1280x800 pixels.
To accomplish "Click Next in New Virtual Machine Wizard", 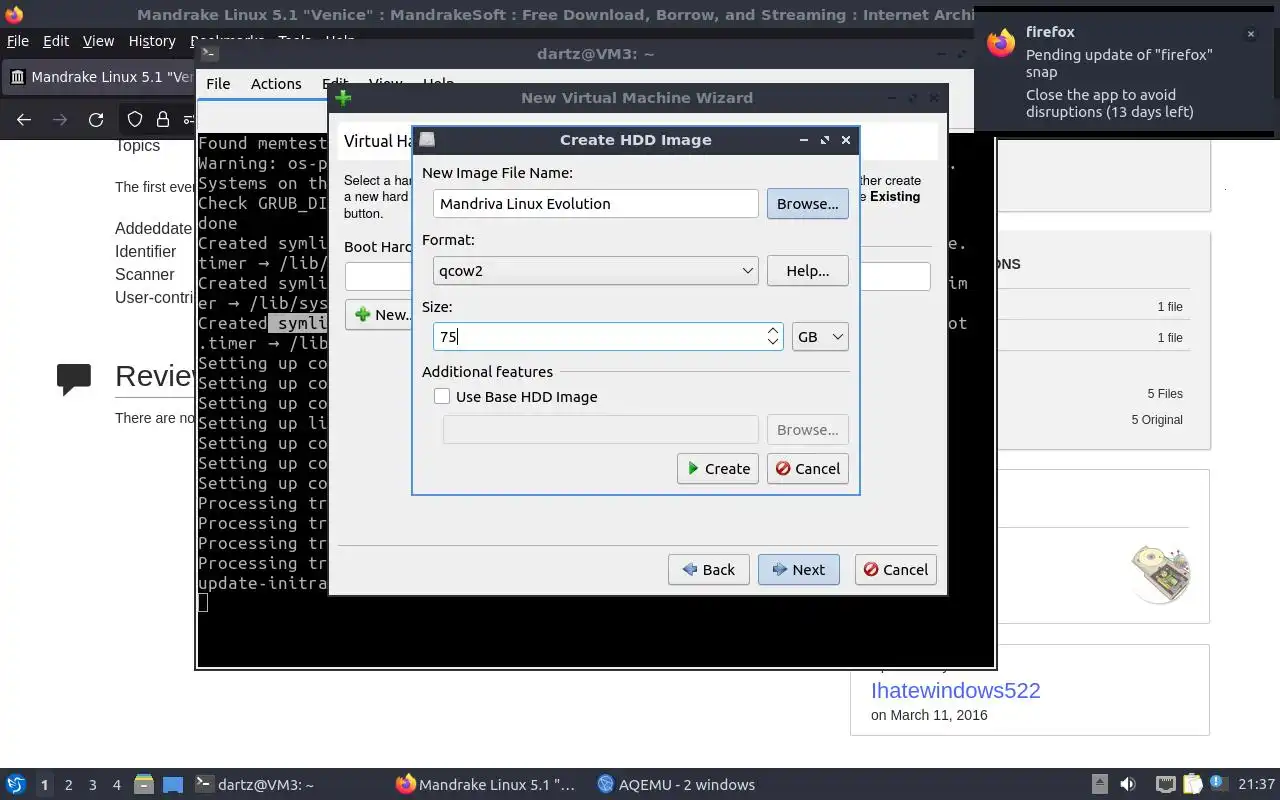I will 798,570.
